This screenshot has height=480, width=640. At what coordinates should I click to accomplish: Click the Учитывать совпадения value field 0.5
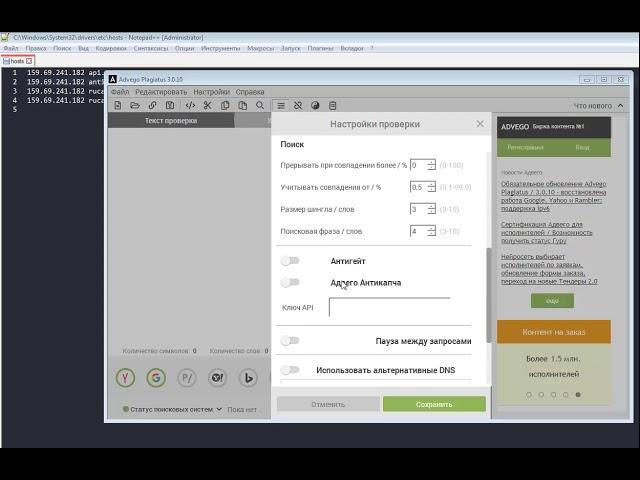pos(419,187)
